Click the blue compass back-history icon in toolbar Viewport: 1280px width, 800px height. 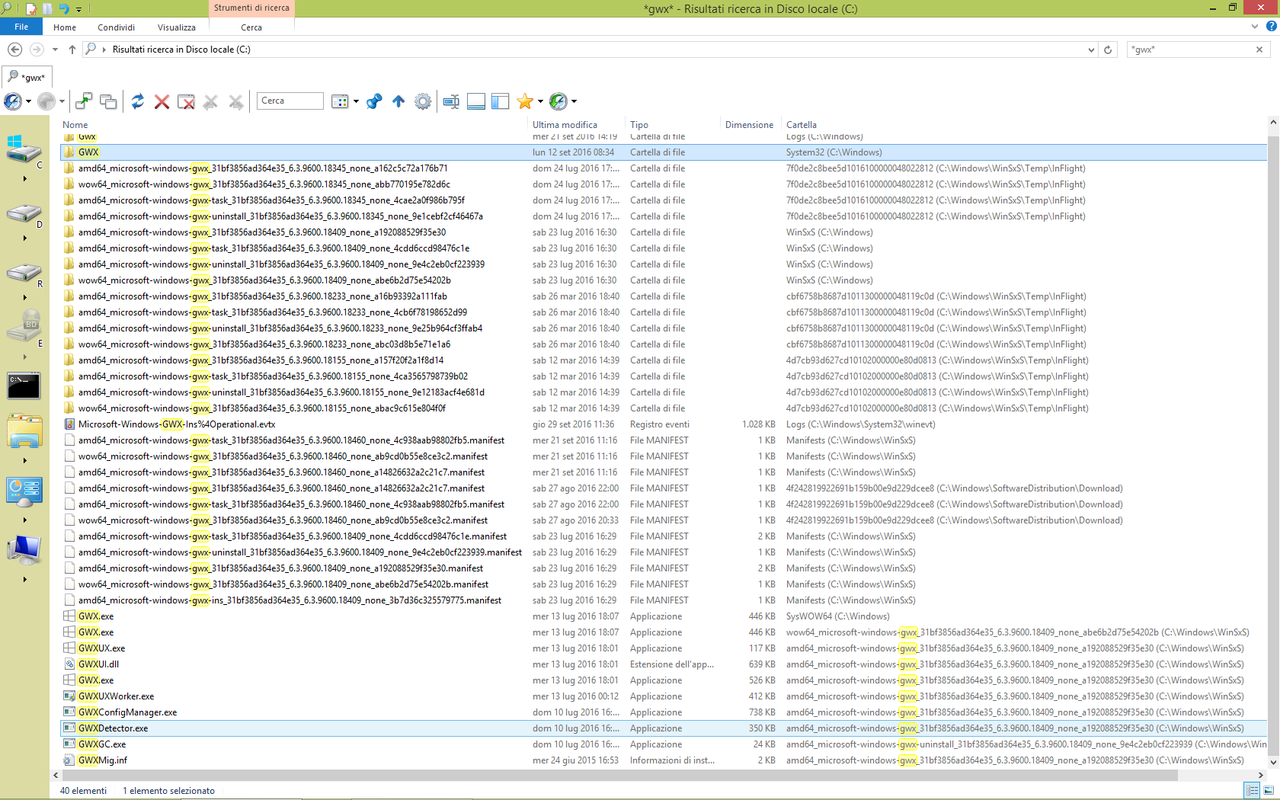(13, 101)
